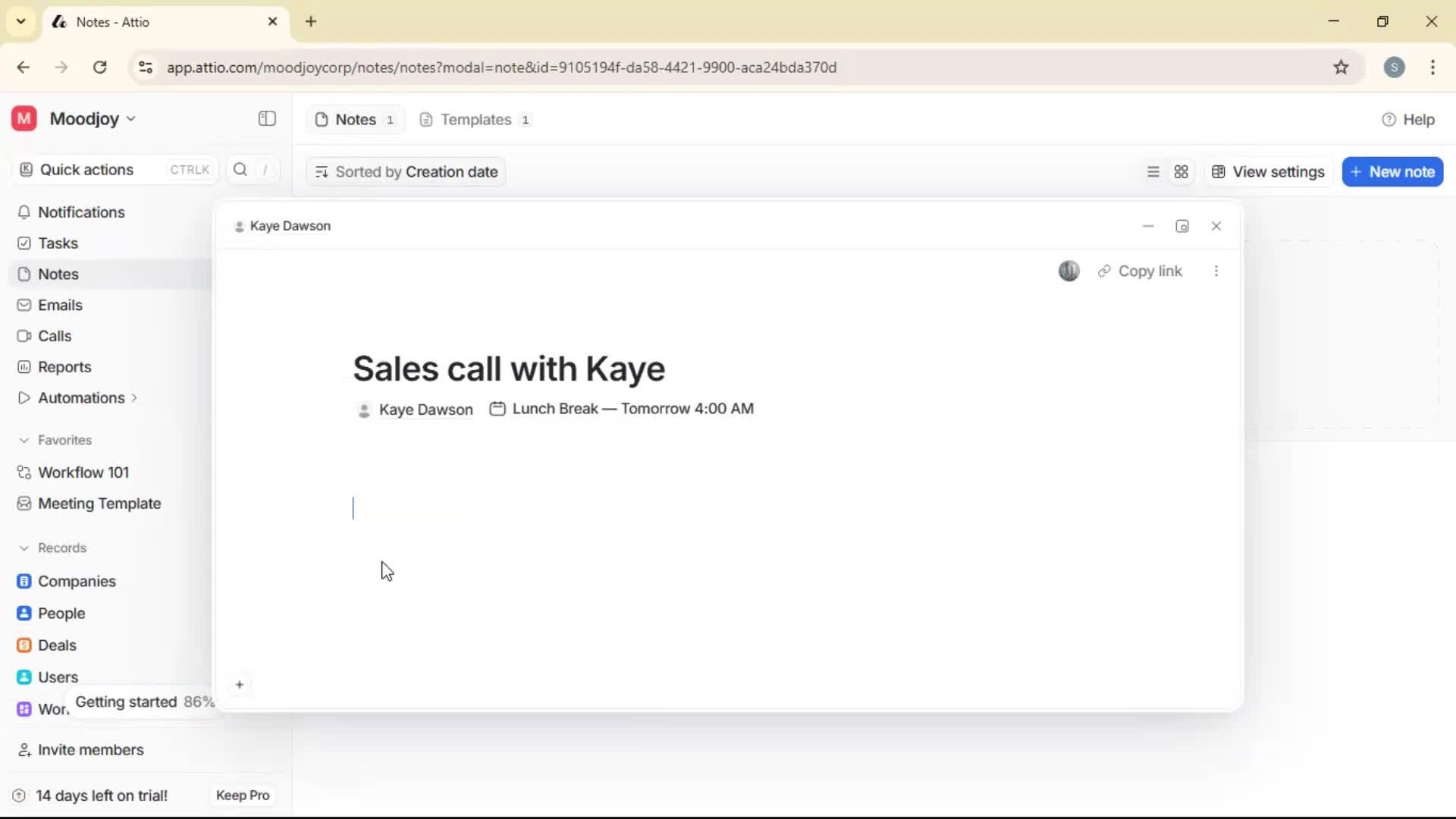Check the Getting started 86% progress
Screen dimensions: 1456x819
(x=144, y=702)
